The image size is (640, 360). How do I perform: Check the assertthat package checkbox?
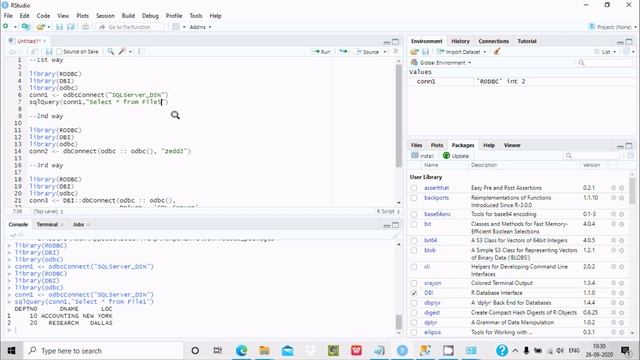point(414,188)
